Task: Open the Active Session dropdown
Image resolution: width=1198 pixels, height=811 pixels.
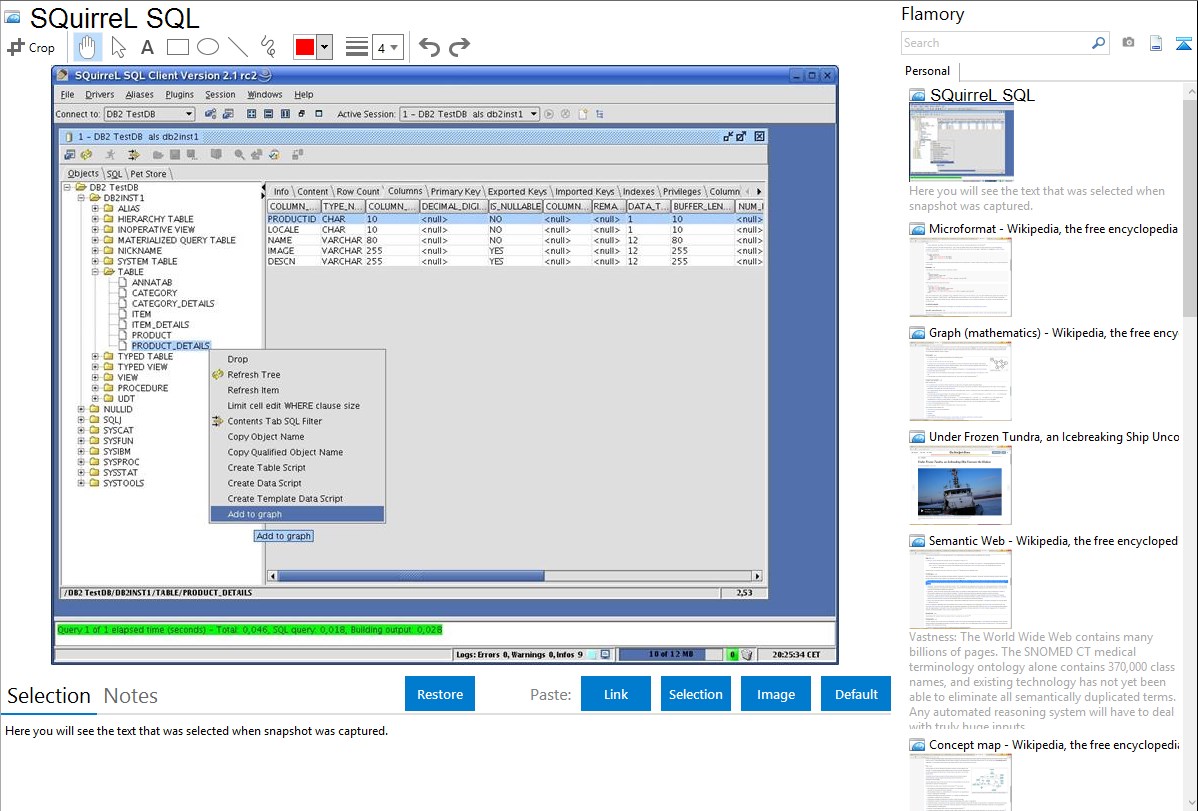Action: tap(470, 114)
